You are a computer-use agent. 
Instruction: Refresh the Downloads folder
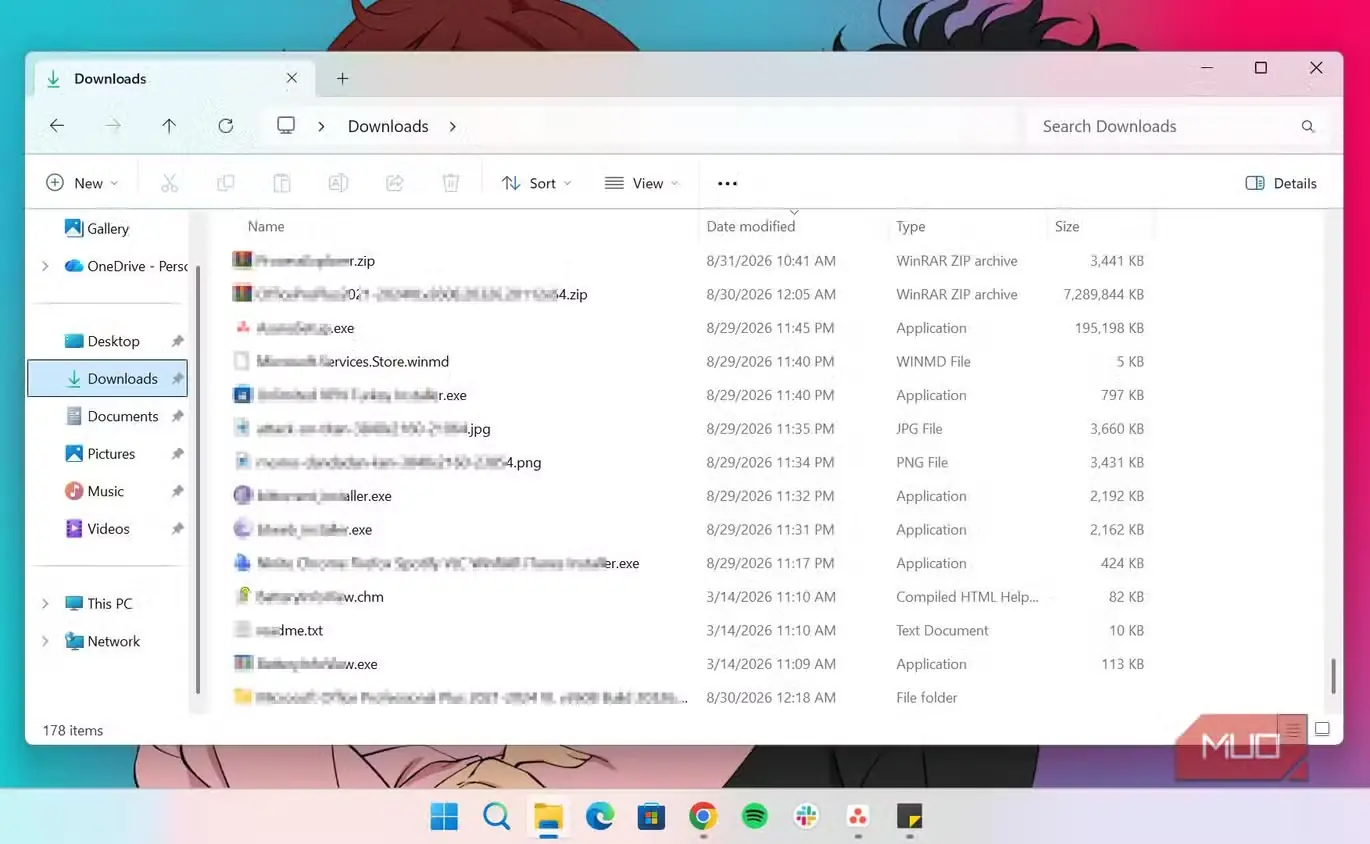(x=226, y=126)
